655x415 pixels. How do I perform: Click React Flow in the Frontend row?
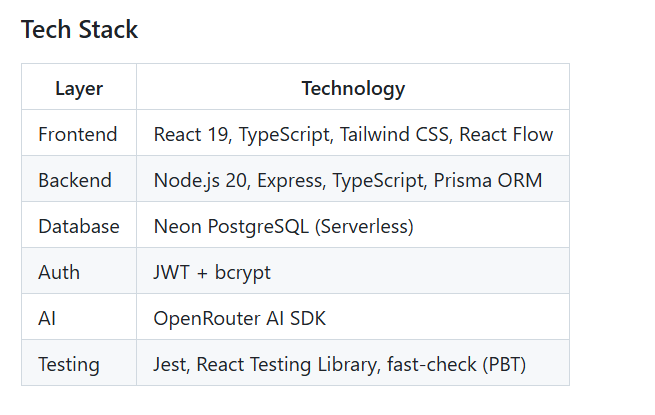[x=506, y=134]
